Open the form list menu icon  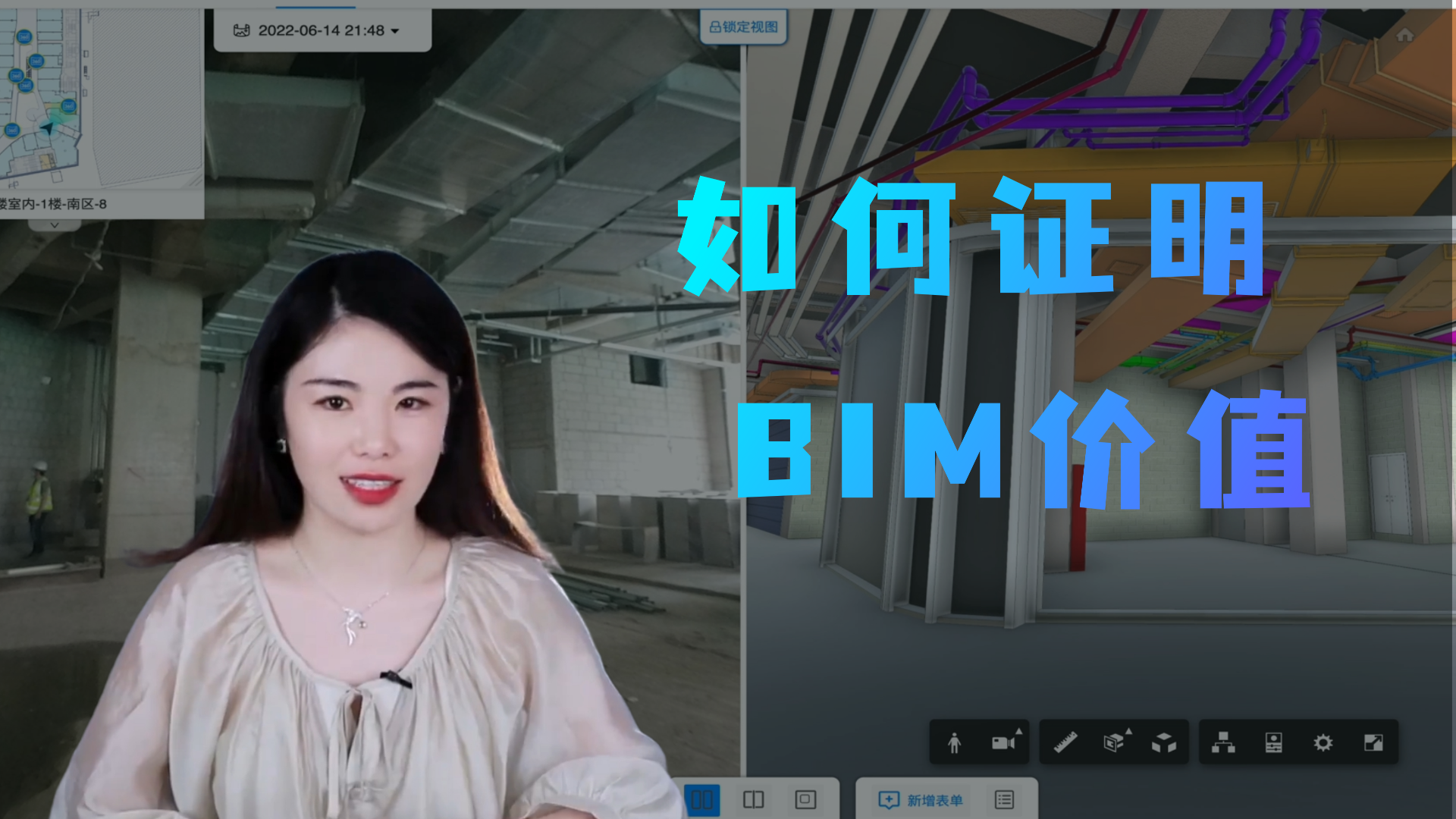[1004, 799]
